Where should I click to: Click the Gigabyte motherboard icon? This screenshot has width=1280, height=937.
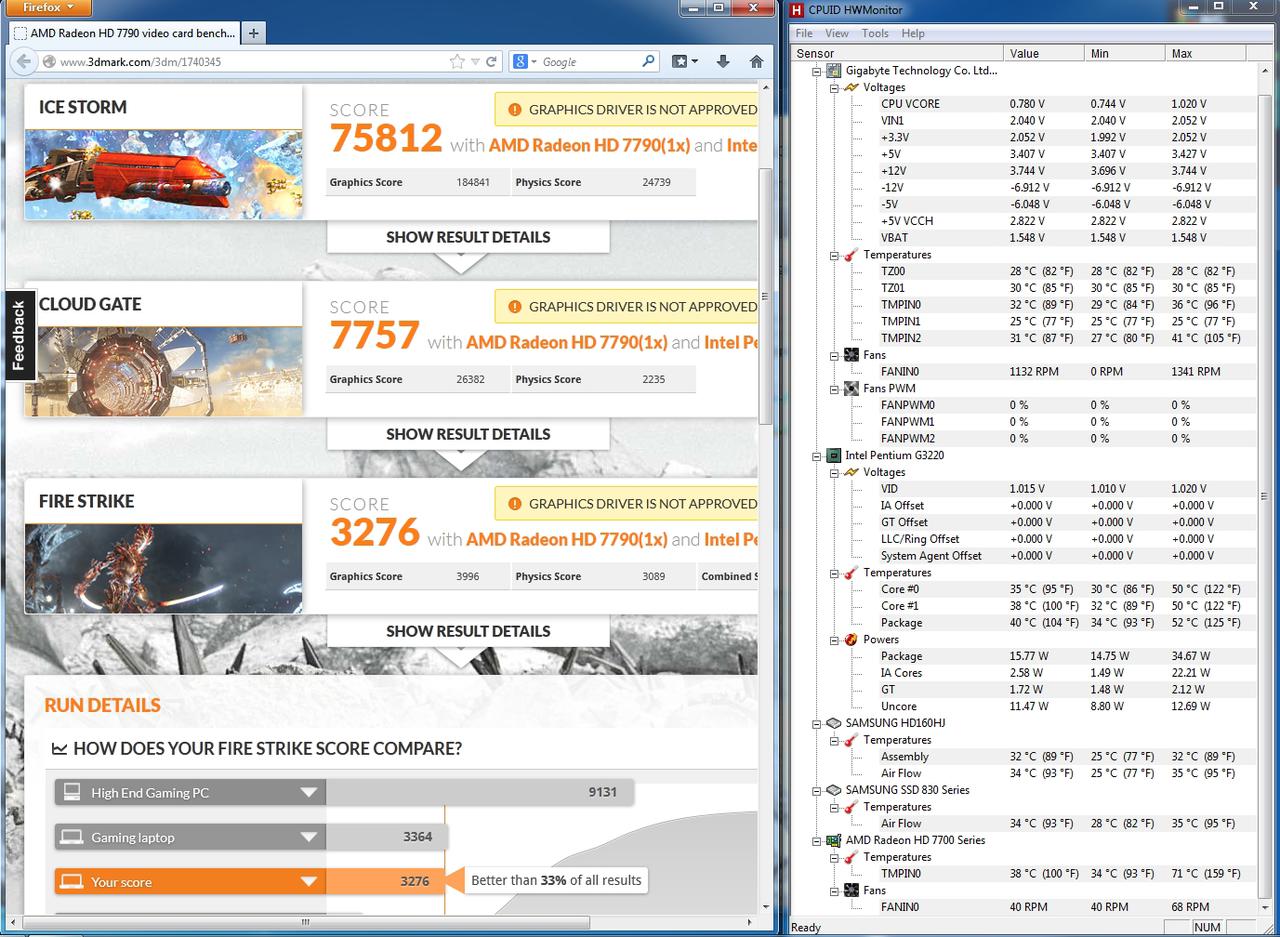point(833,71)
